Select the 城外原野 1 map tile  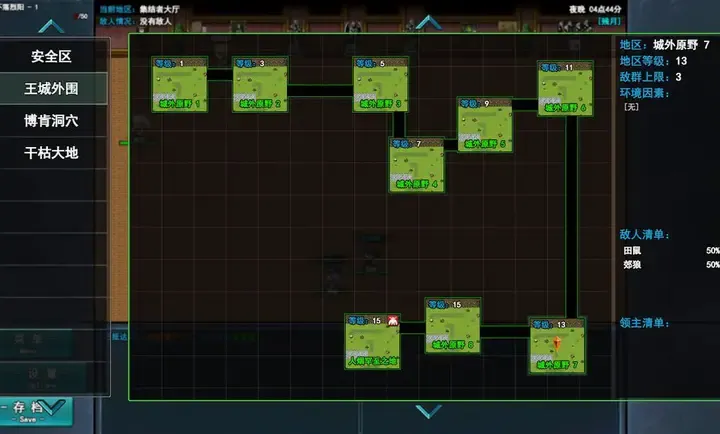pyautogui.click(x=180, y=85)
